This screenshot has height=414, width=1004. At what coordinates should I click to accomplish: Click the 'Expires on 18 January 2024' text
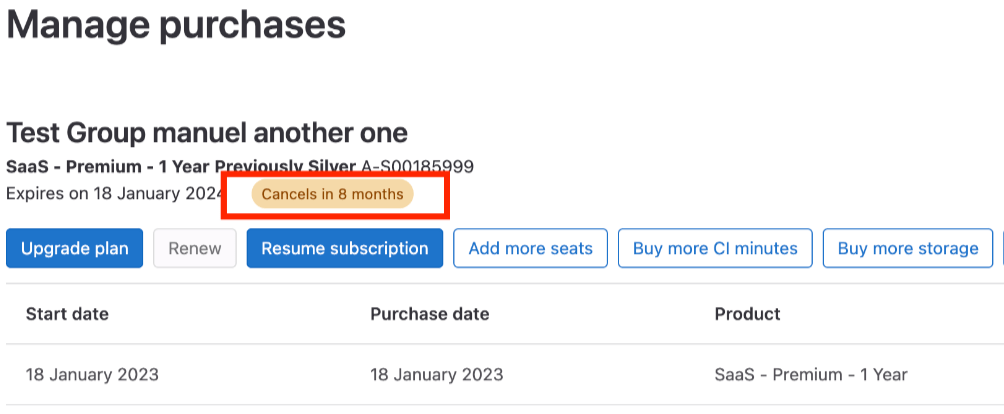[x=113, y=194]
